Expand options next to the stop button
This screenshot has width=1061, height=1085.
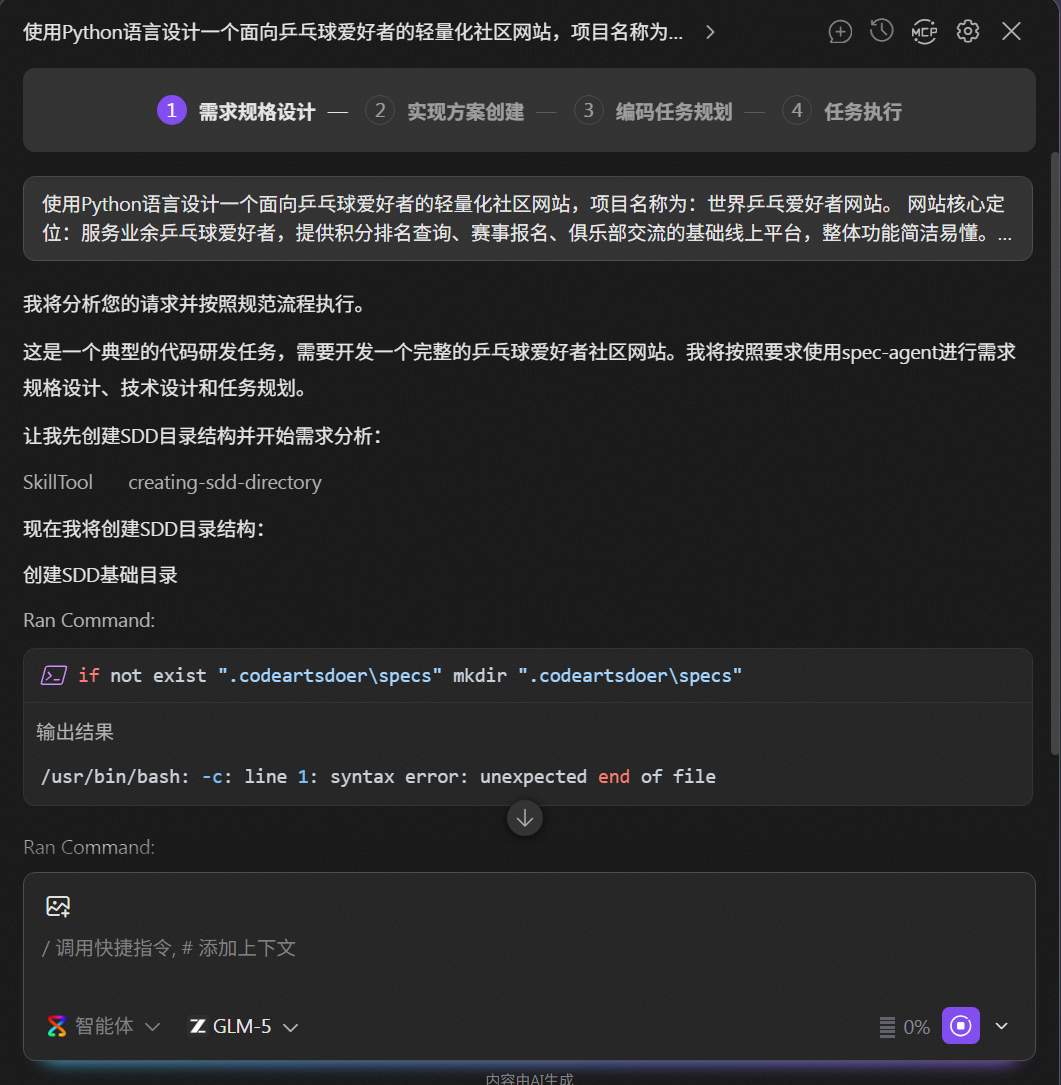(x=1001, y=1026)
